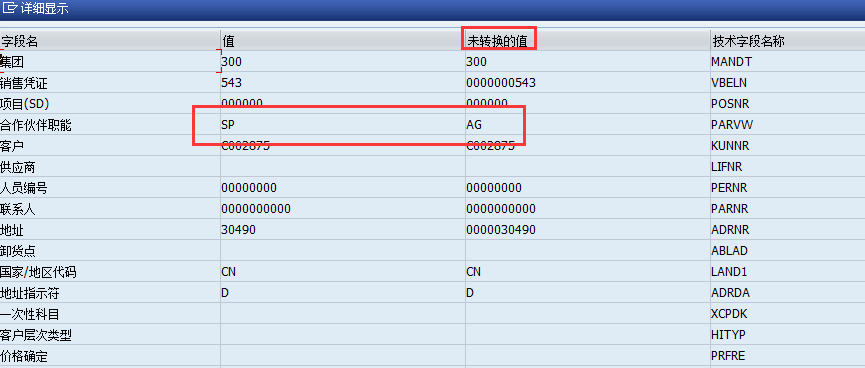This screenshot has height=368, width=865.
Task: Click the 人员编号 value 00000000
Action: 249,188
